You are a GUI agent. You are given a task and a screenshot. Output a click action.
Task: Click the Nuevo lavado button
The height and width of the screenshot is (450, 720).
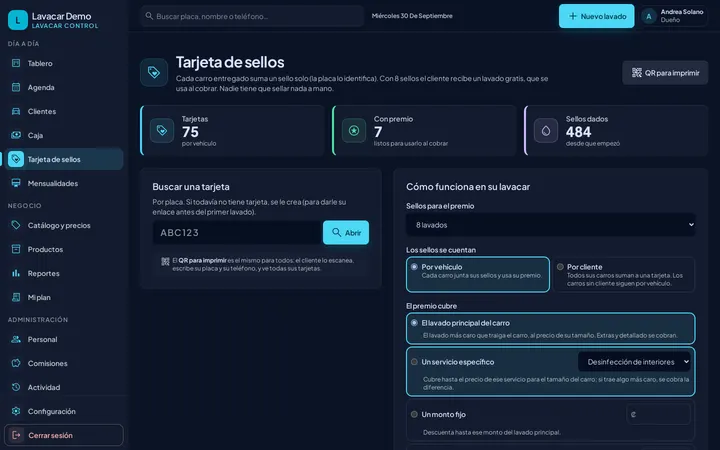[x=596, y=16]
